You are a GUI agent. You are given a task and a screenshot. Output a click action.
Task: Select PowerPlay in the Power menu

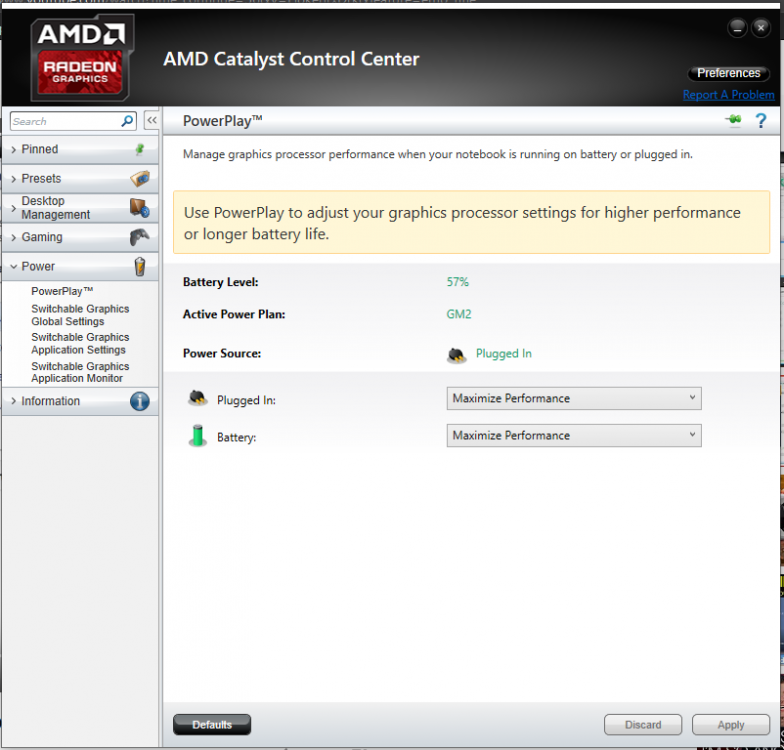62,291
